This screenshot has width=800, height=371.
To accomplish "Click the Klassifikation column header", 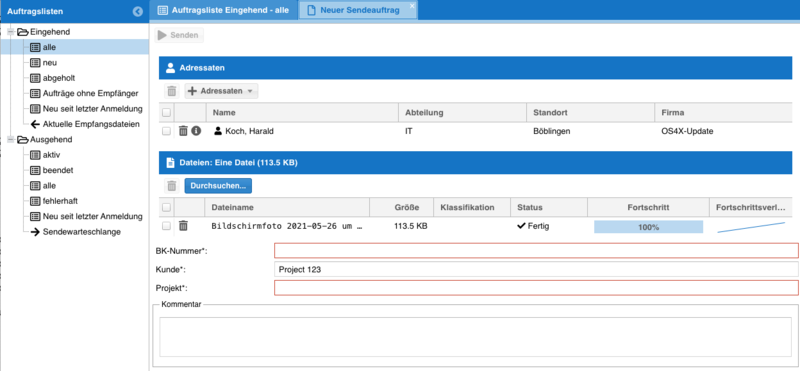I will 472,207.
